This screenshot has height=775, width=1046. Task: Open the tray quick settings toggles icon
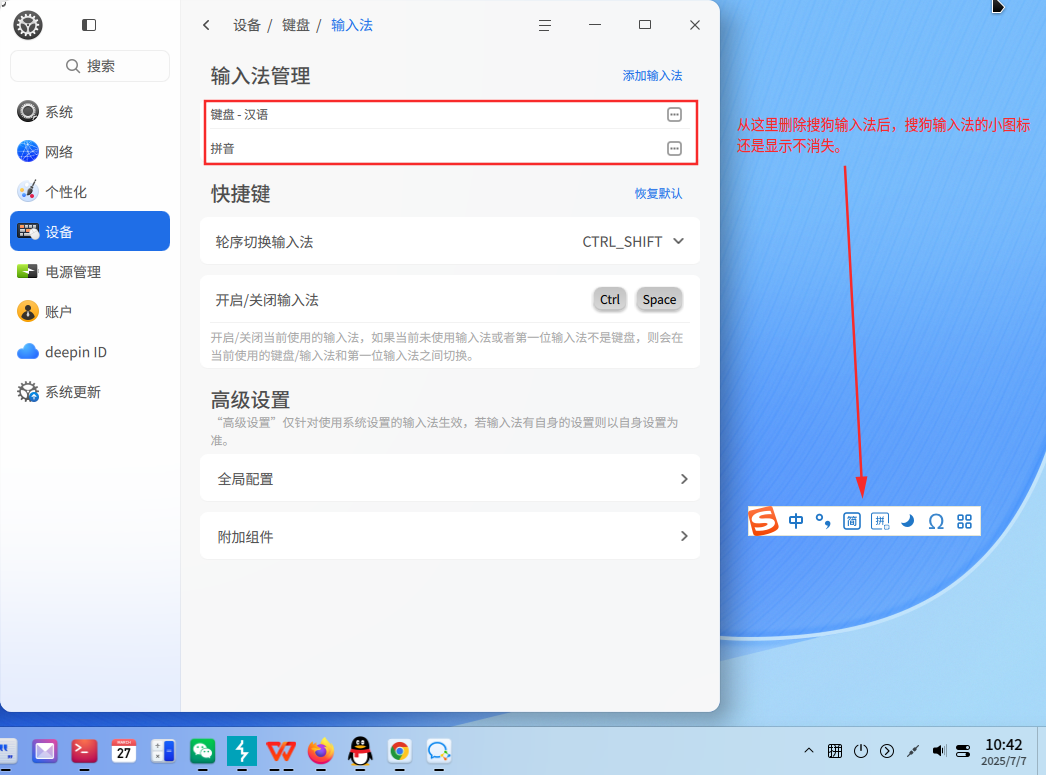(x=963, y=751)
